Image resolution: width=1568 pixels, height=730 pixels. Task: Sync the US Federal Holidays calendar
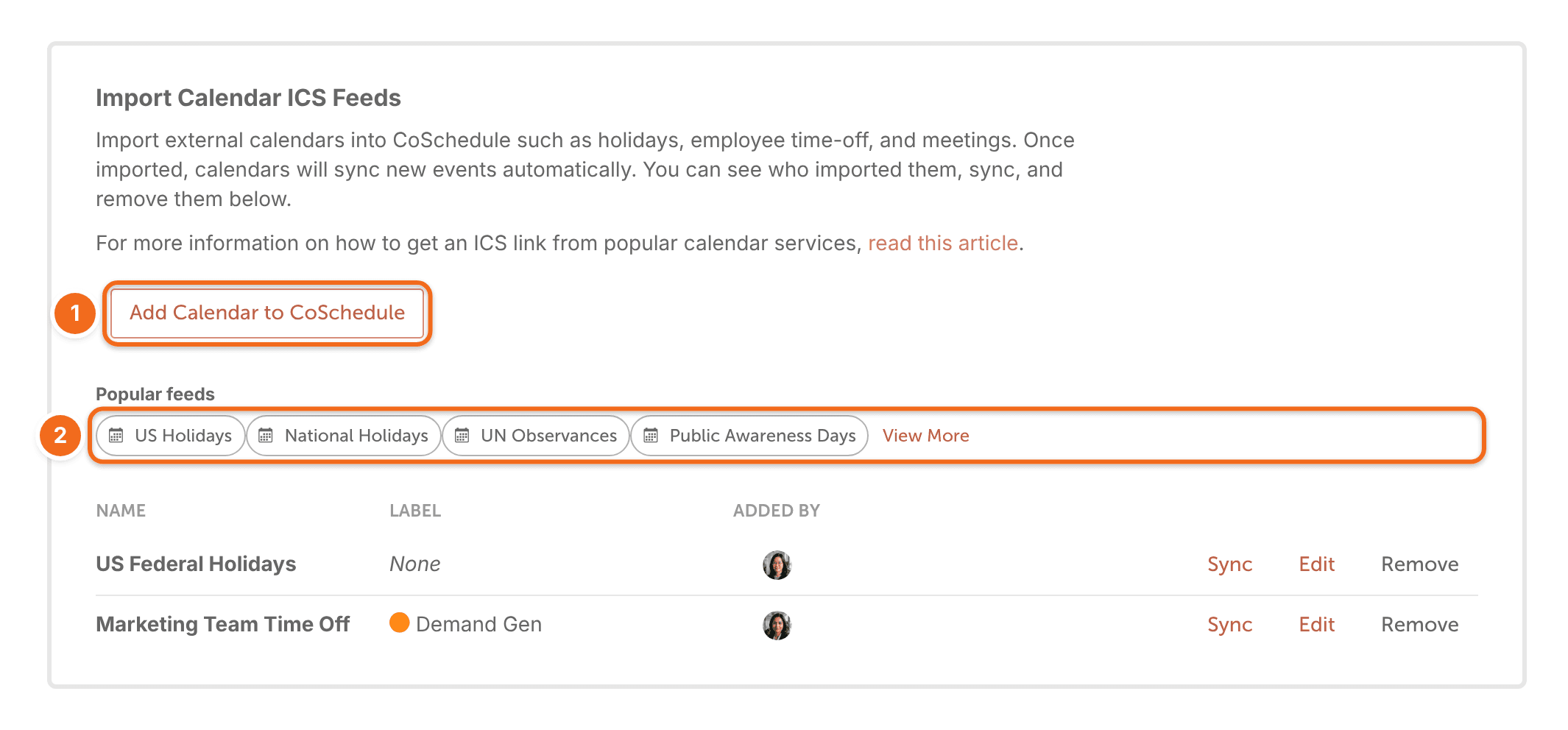coord(1229,564)
